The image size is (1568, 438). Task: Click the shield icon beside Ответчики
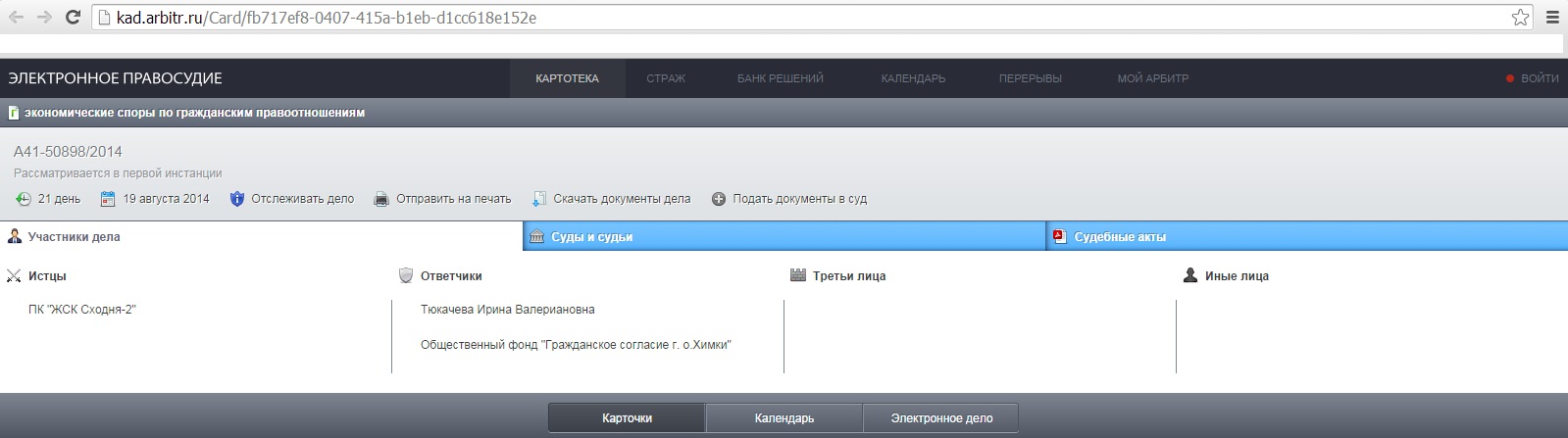[406, 275]
